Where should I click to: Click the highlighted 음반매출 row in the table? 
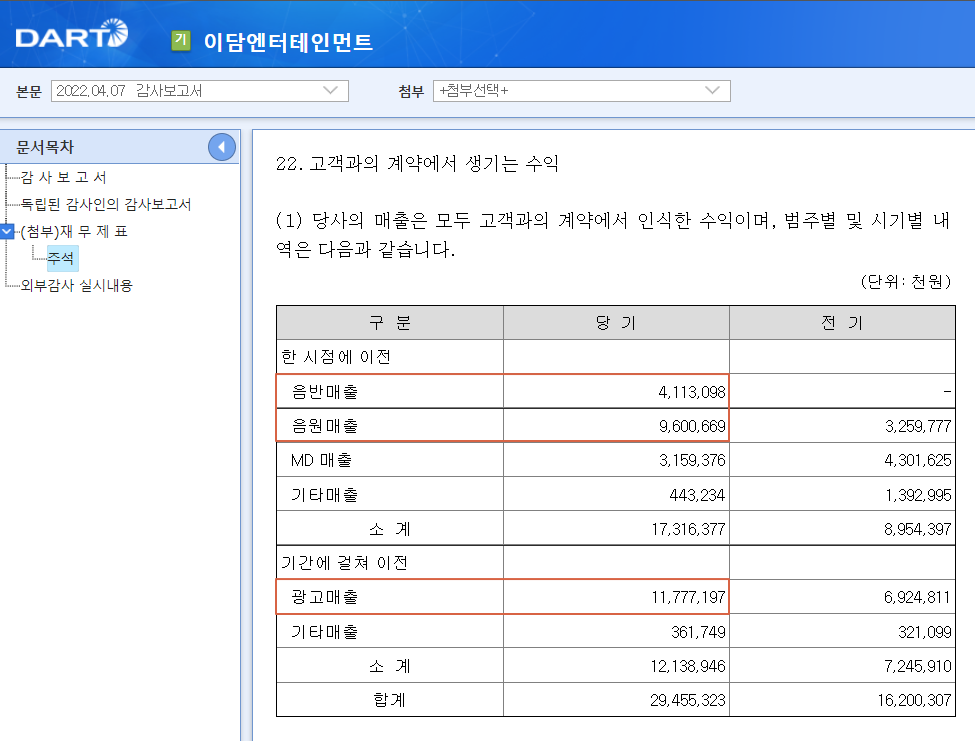pyautogui.click(x=390, y=390)
